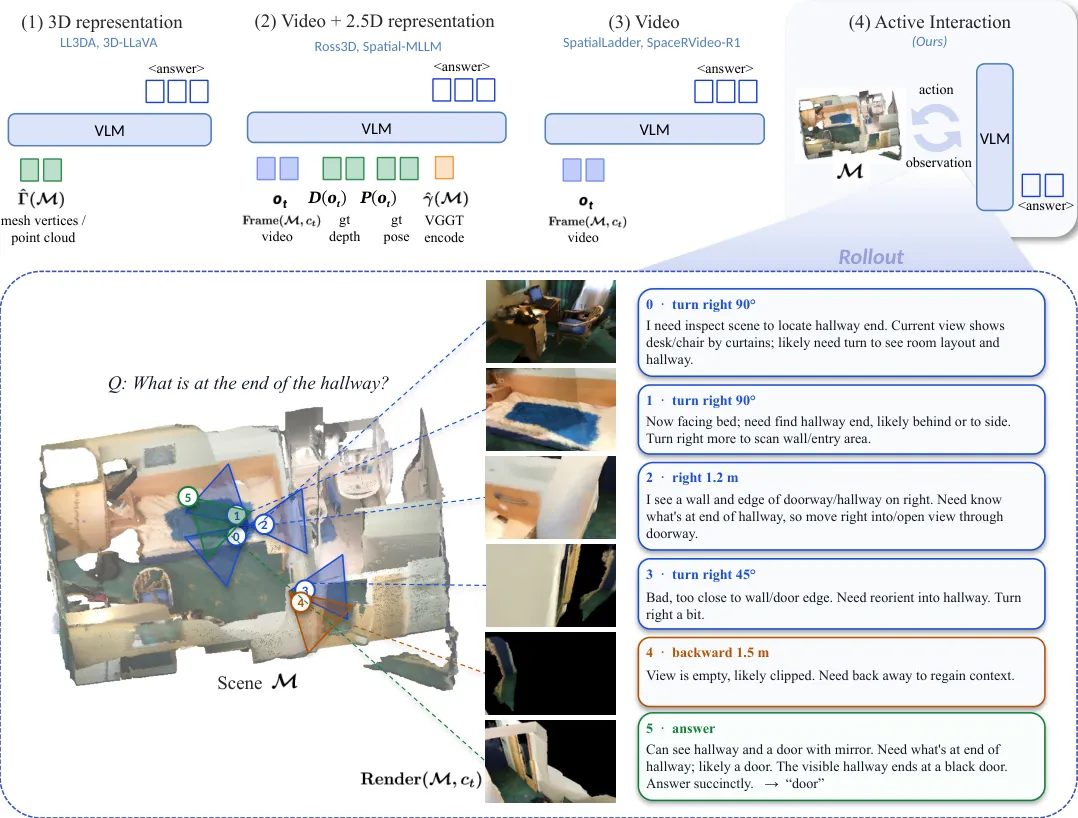Click the 'P(ot)' symbol above gt pose
The height and width of the screenshot is (818, 1078).
pyautogui.click(x=378, y=199)
